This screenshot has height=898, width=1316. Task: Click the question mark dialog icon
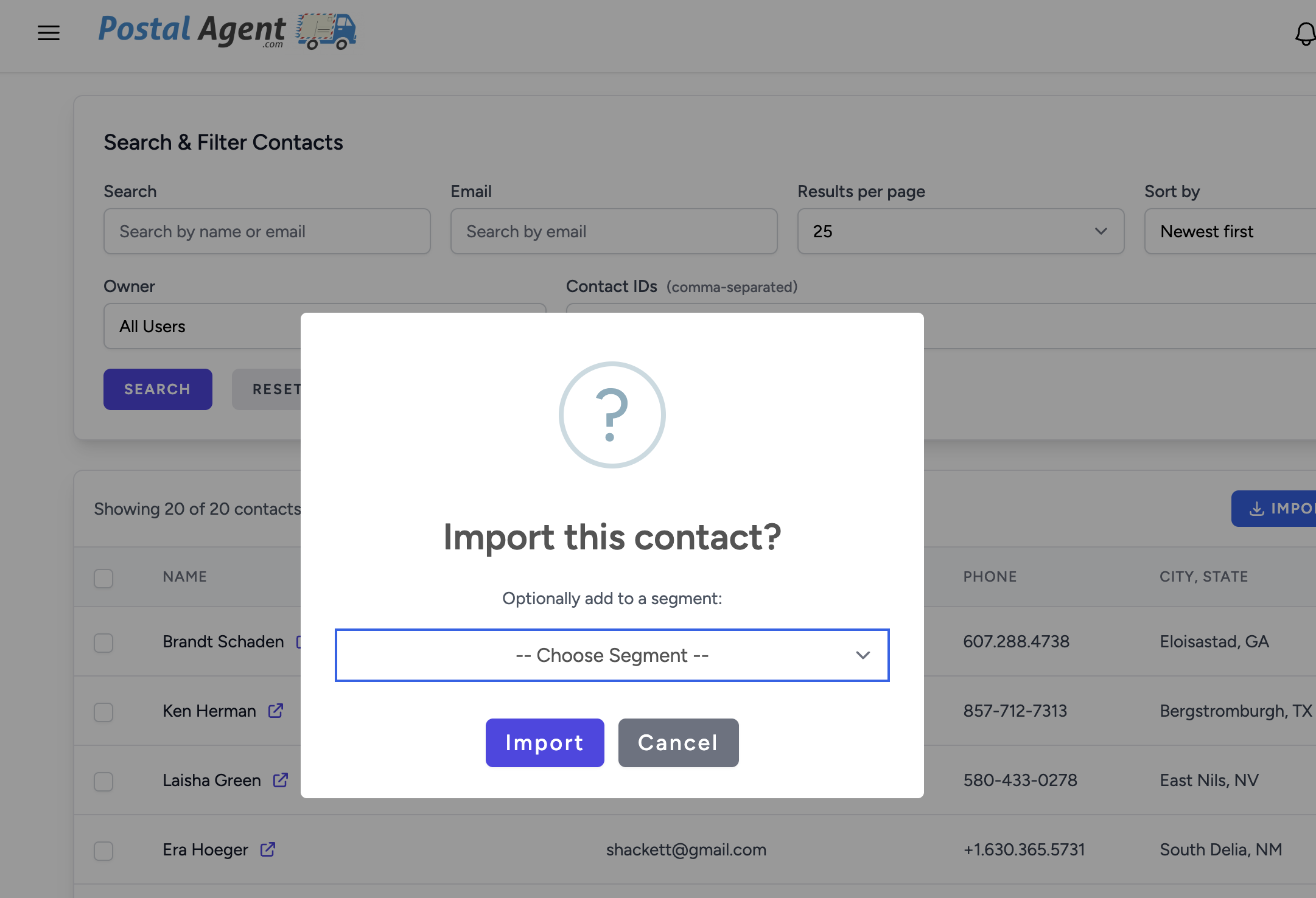point(612,415)
